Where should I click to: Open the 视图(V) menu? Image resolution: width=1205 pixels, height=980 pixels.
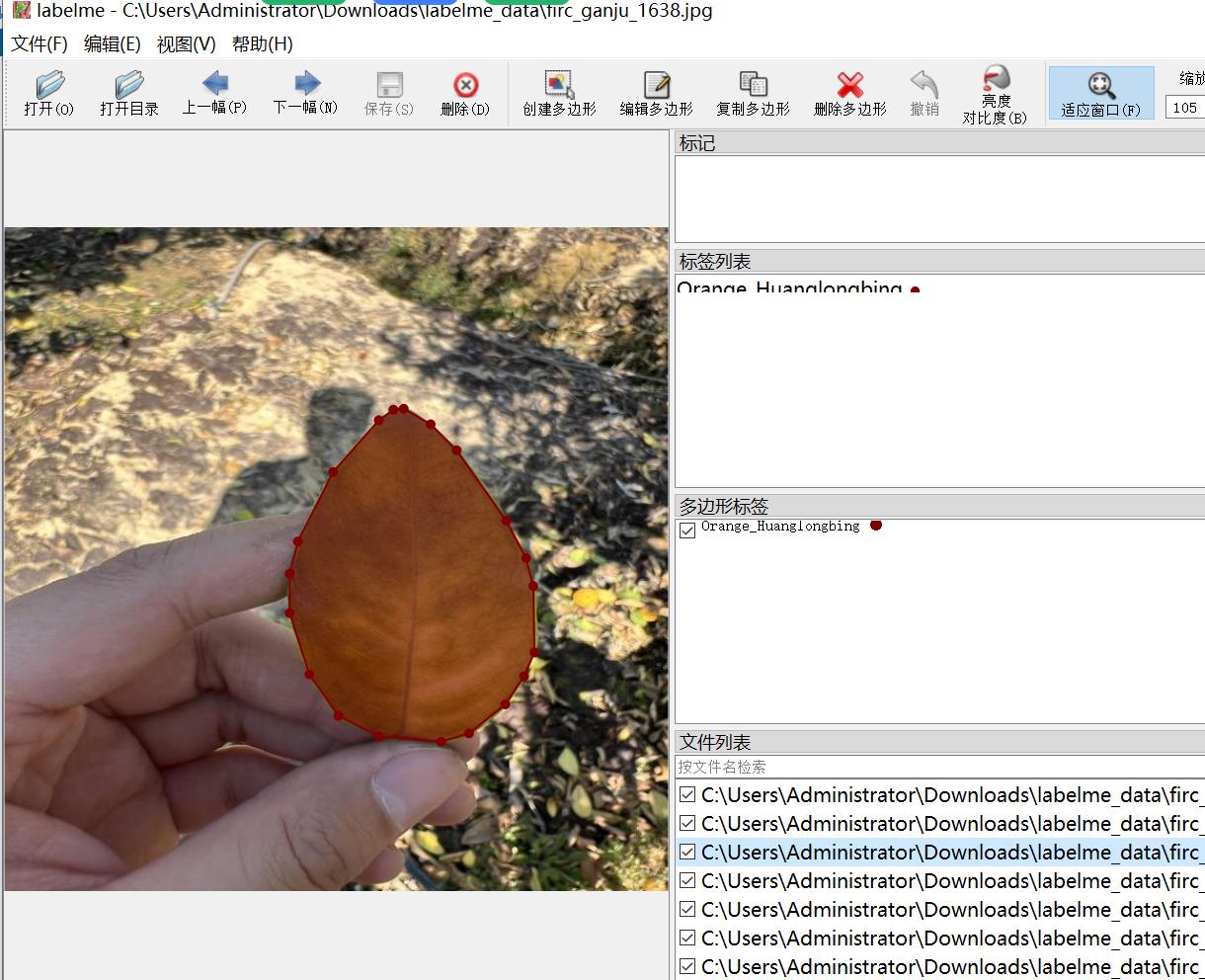186,44
